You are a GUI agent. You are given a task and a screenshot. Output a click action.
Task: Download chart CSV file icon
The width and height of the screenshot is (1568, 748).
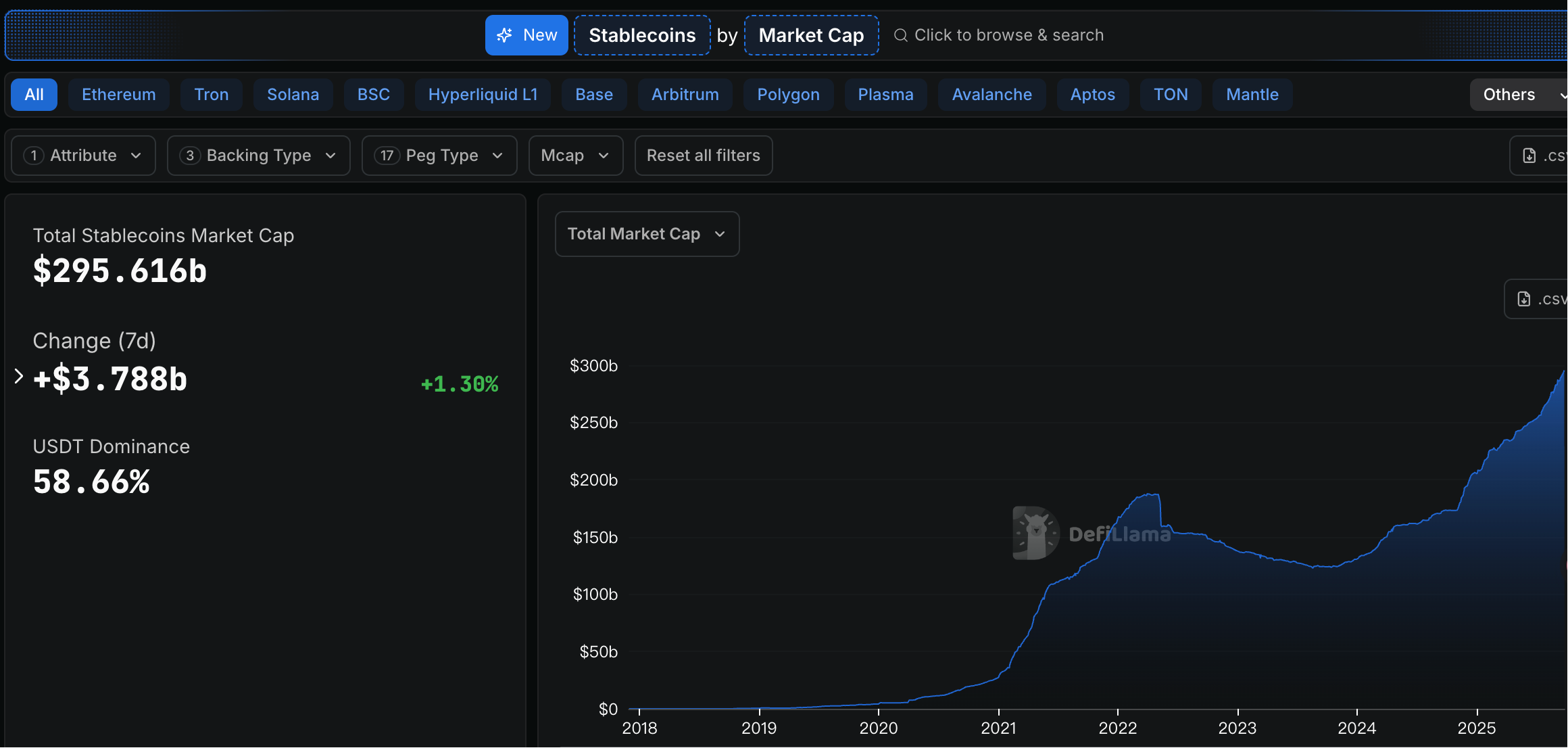tap(1524, 299)
